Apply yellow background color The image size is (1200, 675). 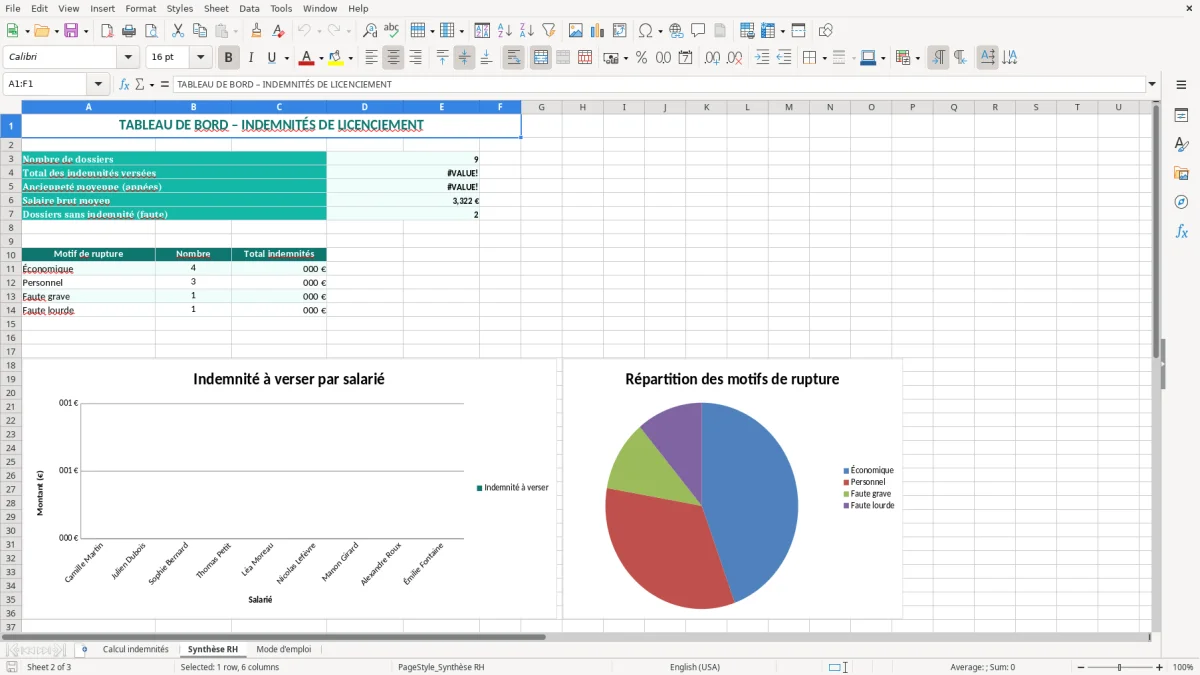click(336, 58)
